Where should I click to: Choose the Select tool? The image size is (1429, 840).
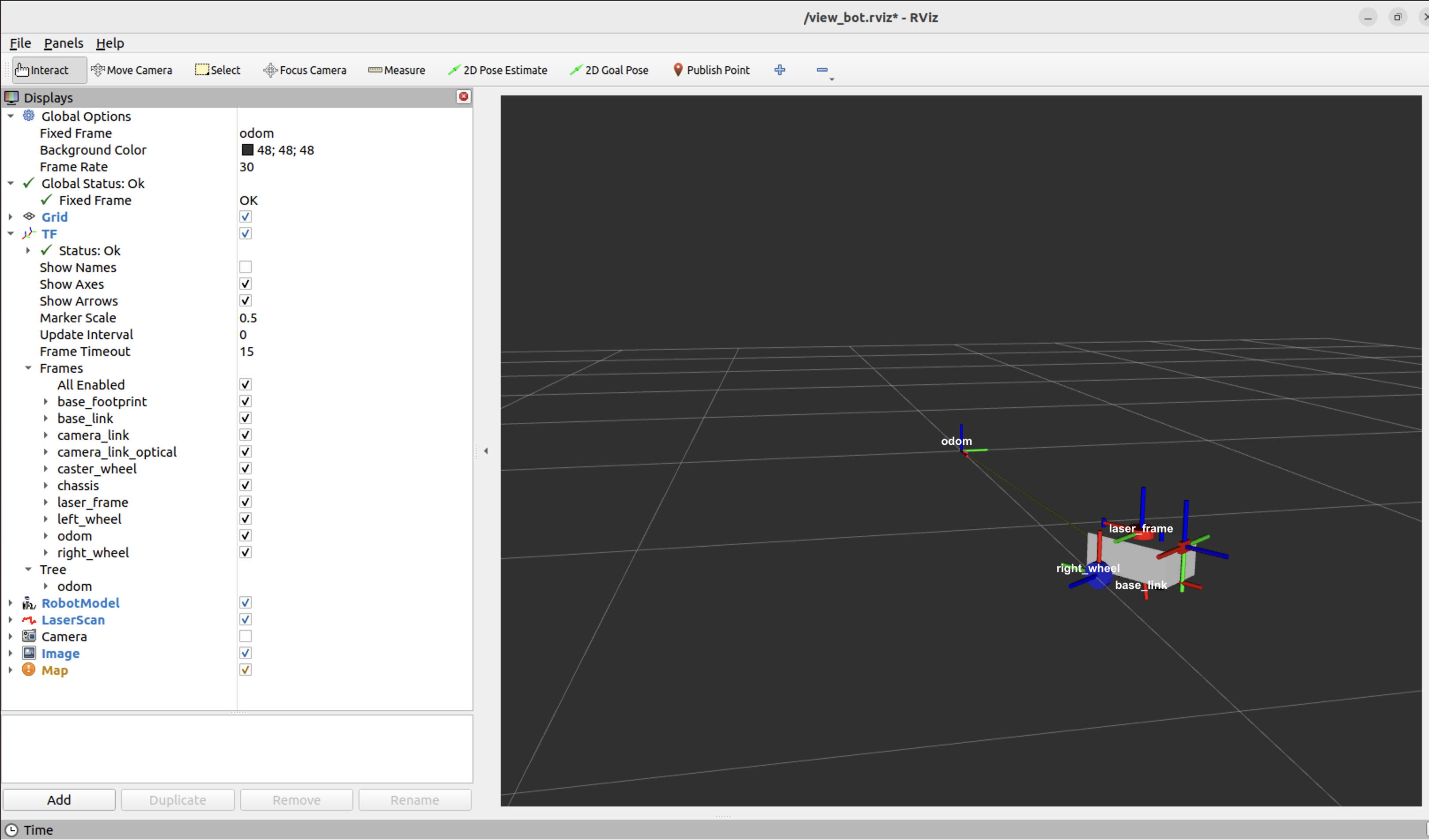point(218,70)
